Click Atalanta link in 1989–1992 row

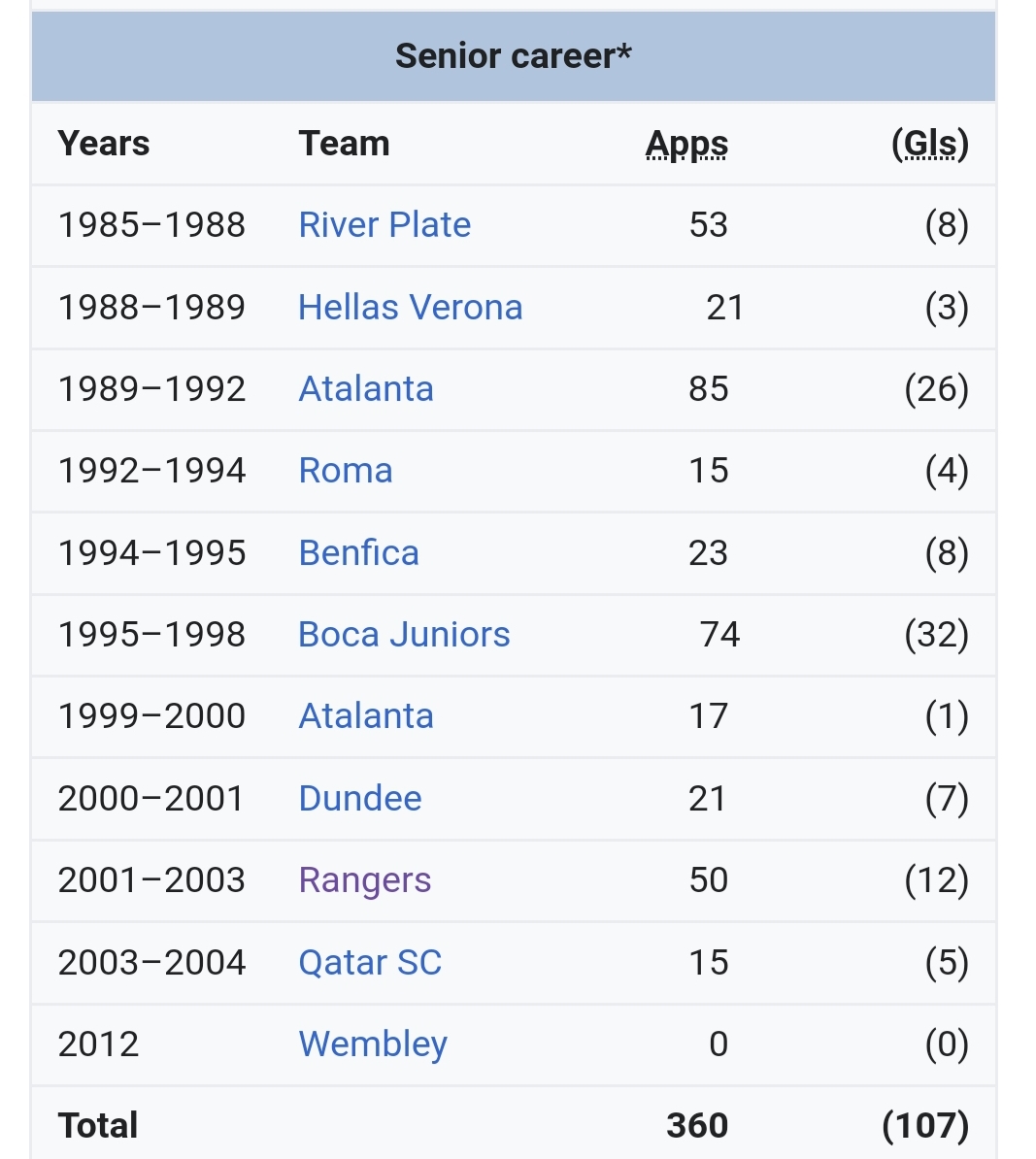pyautogui.click(x=366, y=389)
